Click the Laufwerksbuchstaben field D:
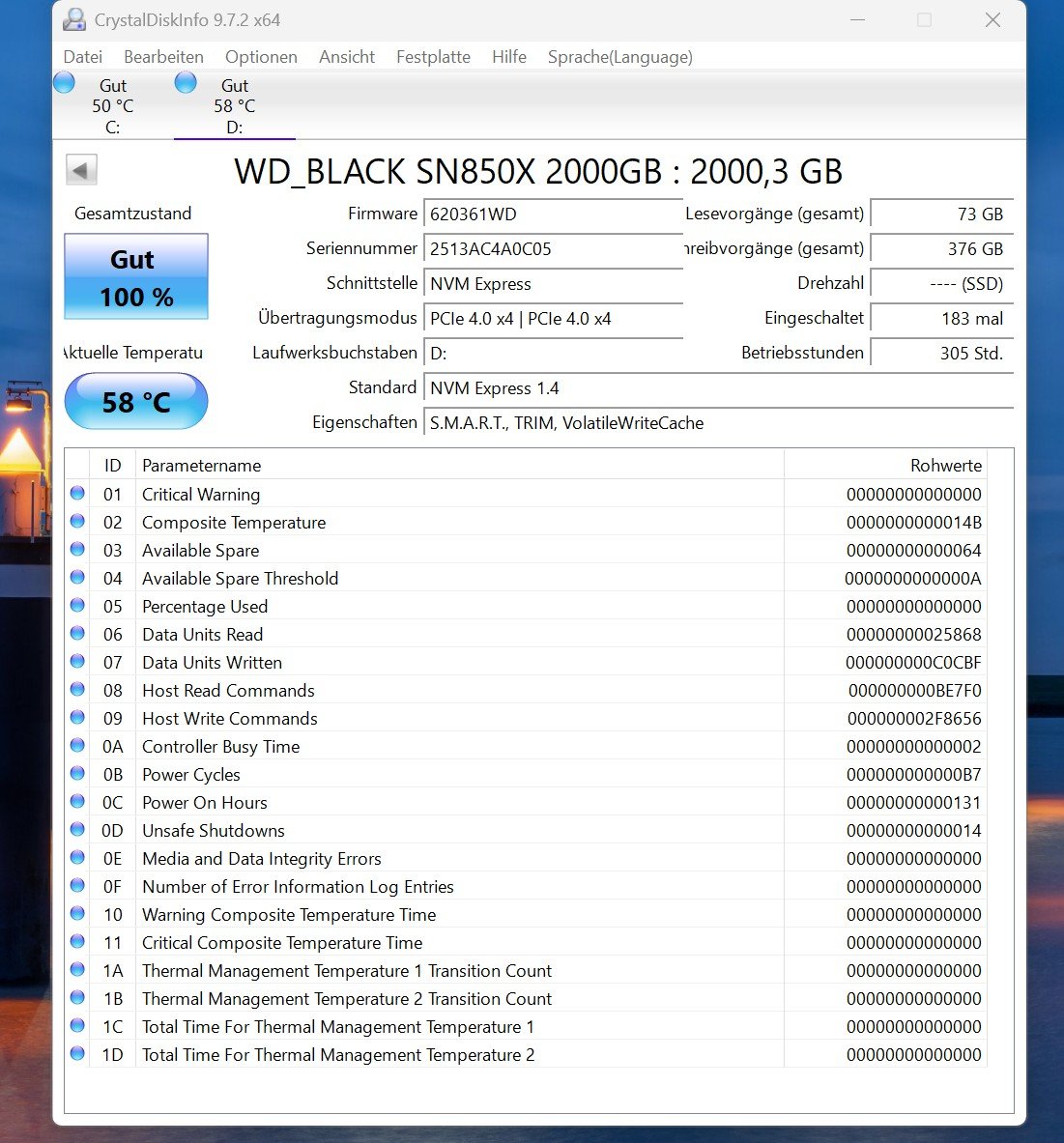 pyautogui.click(x=553, y=354)
